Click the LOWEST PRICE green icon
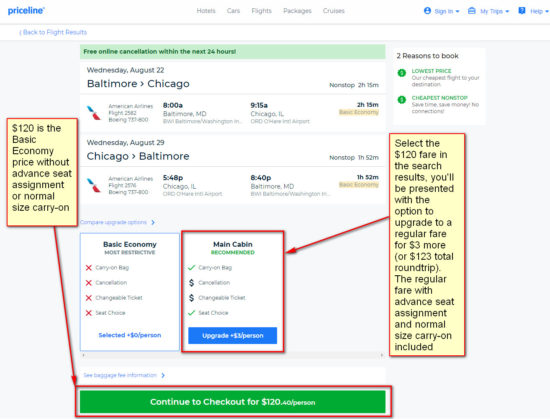The image size is (550, 419). [x=402, y=73]
